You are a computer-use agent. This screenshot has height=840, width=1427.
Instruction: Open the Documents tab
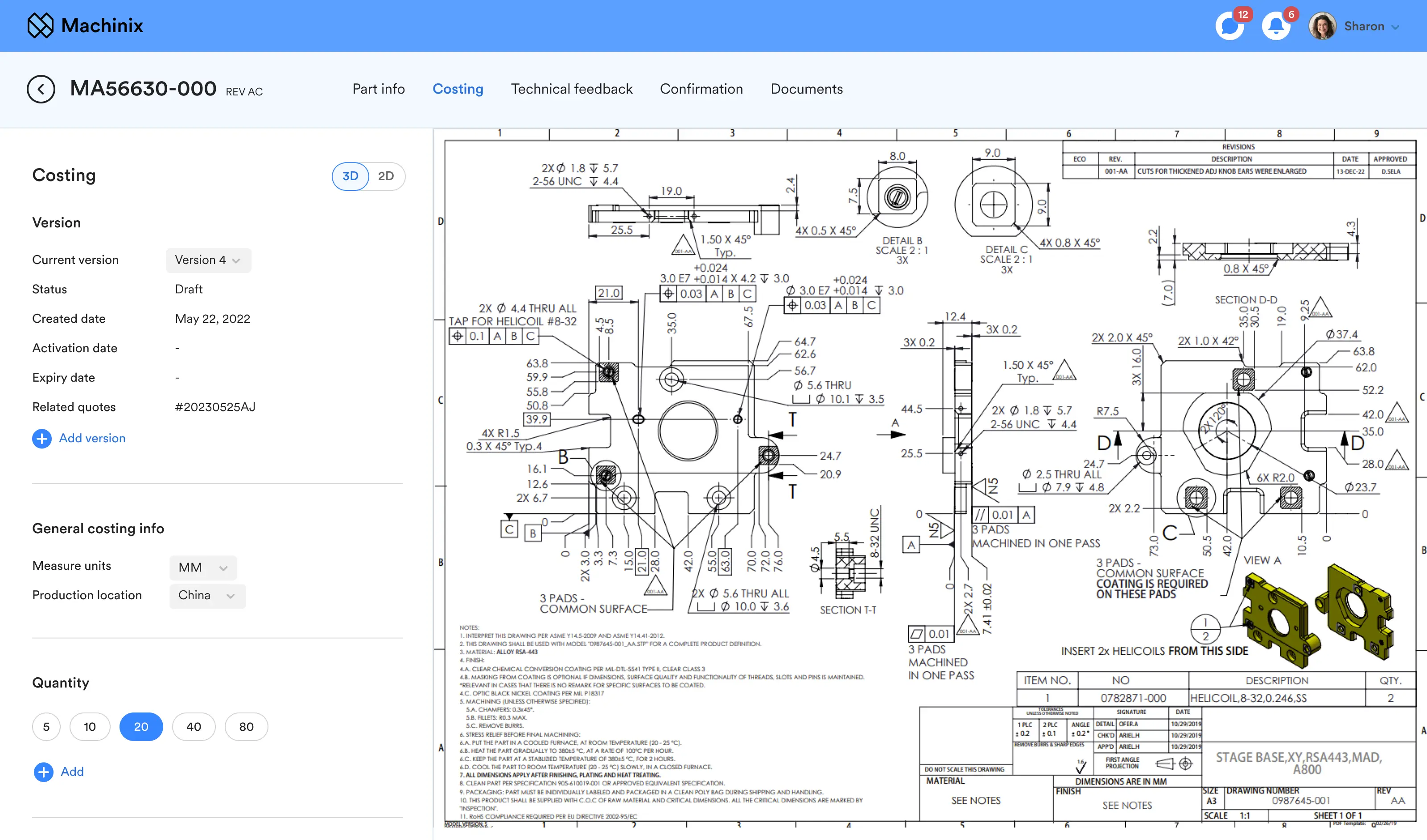point(806,89)
